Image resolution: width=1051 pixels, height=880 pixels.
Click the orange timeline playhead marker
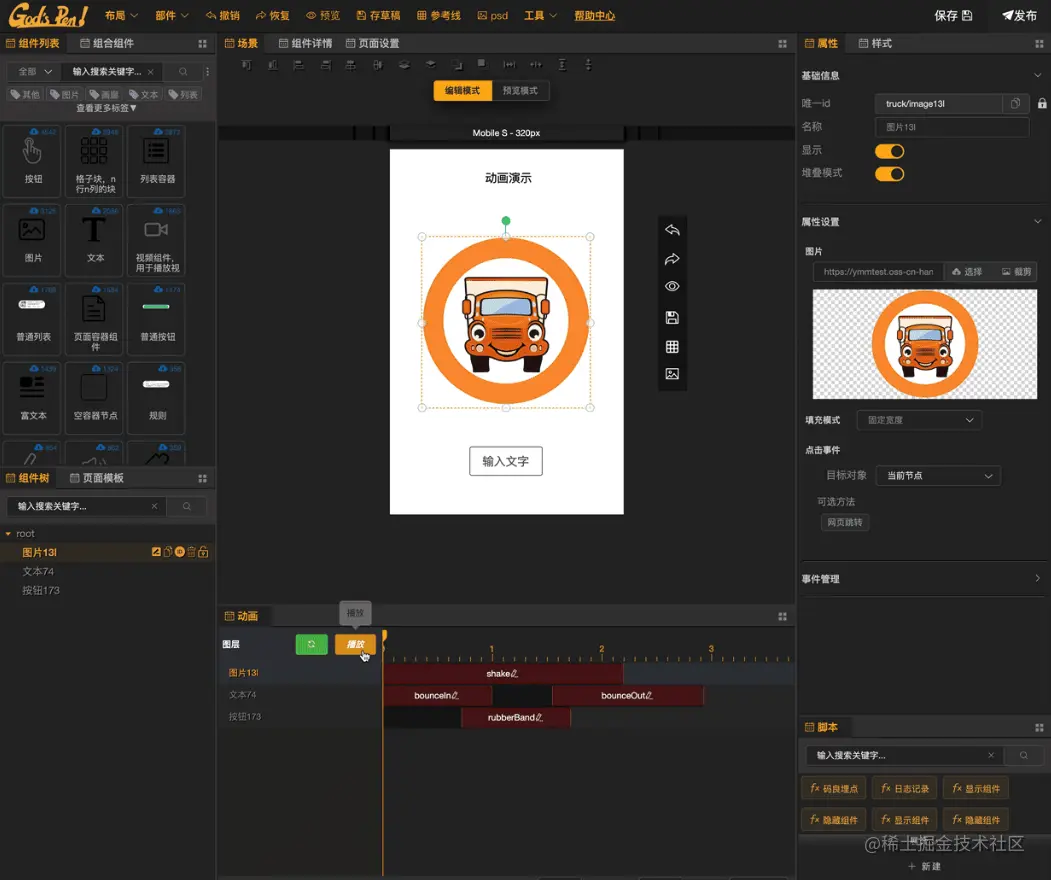(x=384, y=636)
